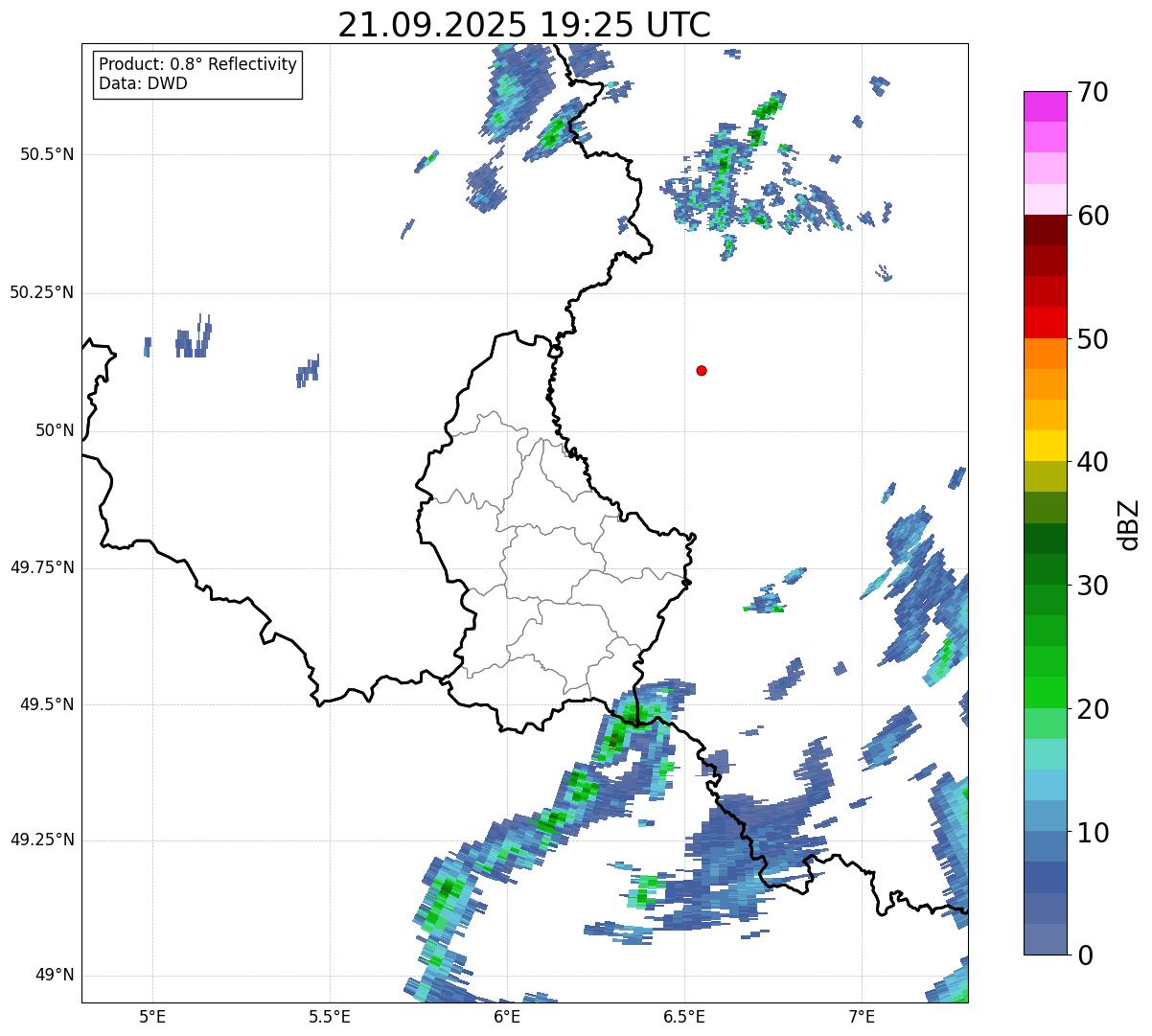Click the 49.5°N latitude label
1152x1036 pixels.
point(47,704)
